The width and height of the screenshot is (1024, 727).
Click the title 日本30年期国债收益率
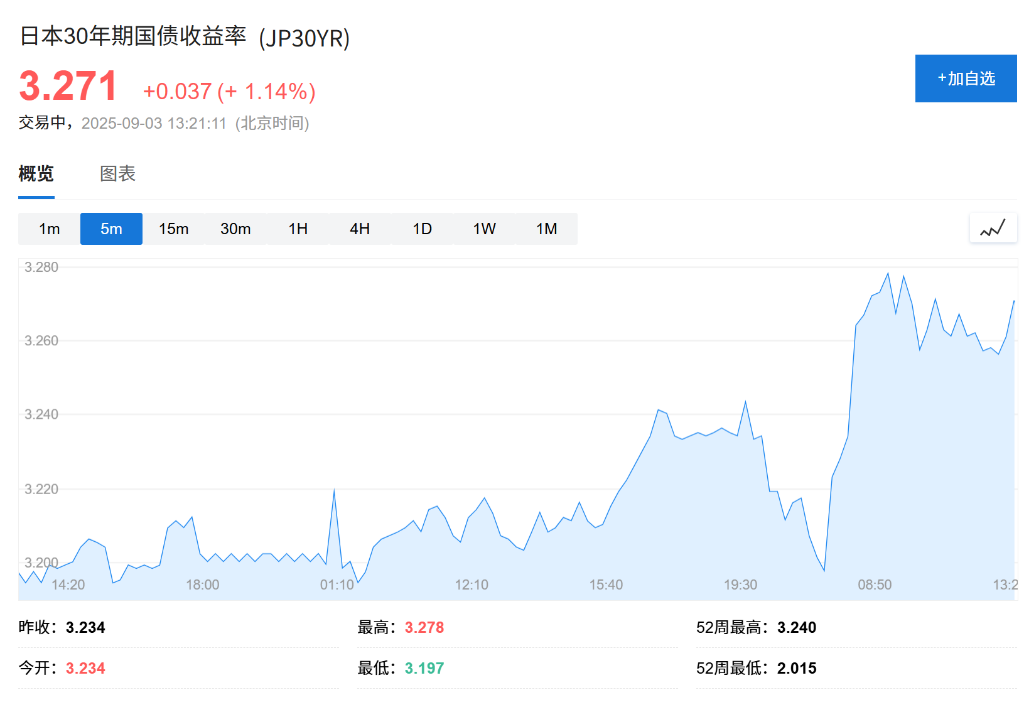(133, 36)
